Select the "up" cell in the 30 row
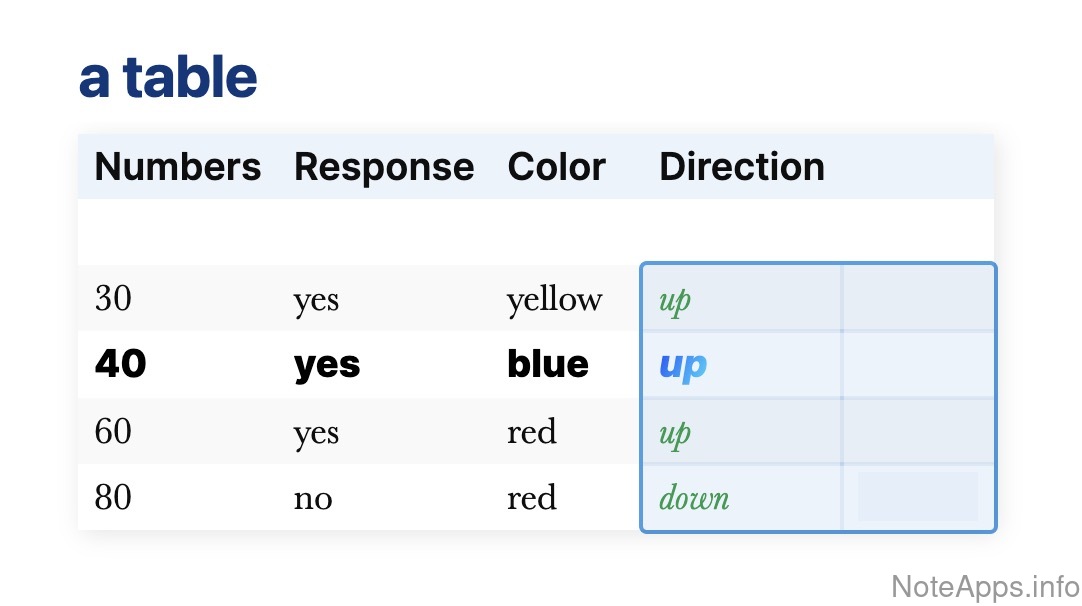Viewport: 1082px width, 606px height. click(675, 299)
